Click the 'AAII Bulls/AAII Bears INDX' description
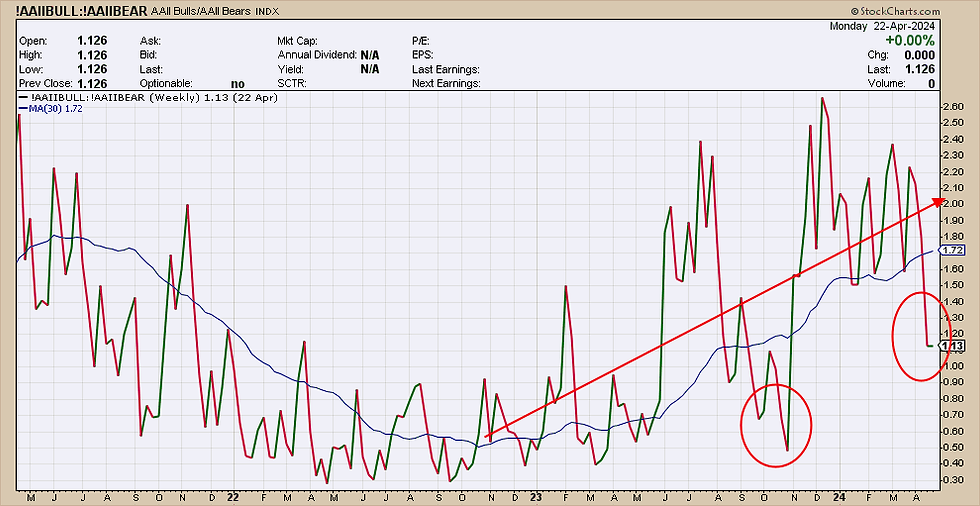980x506 pixels. tap(216, 11)
